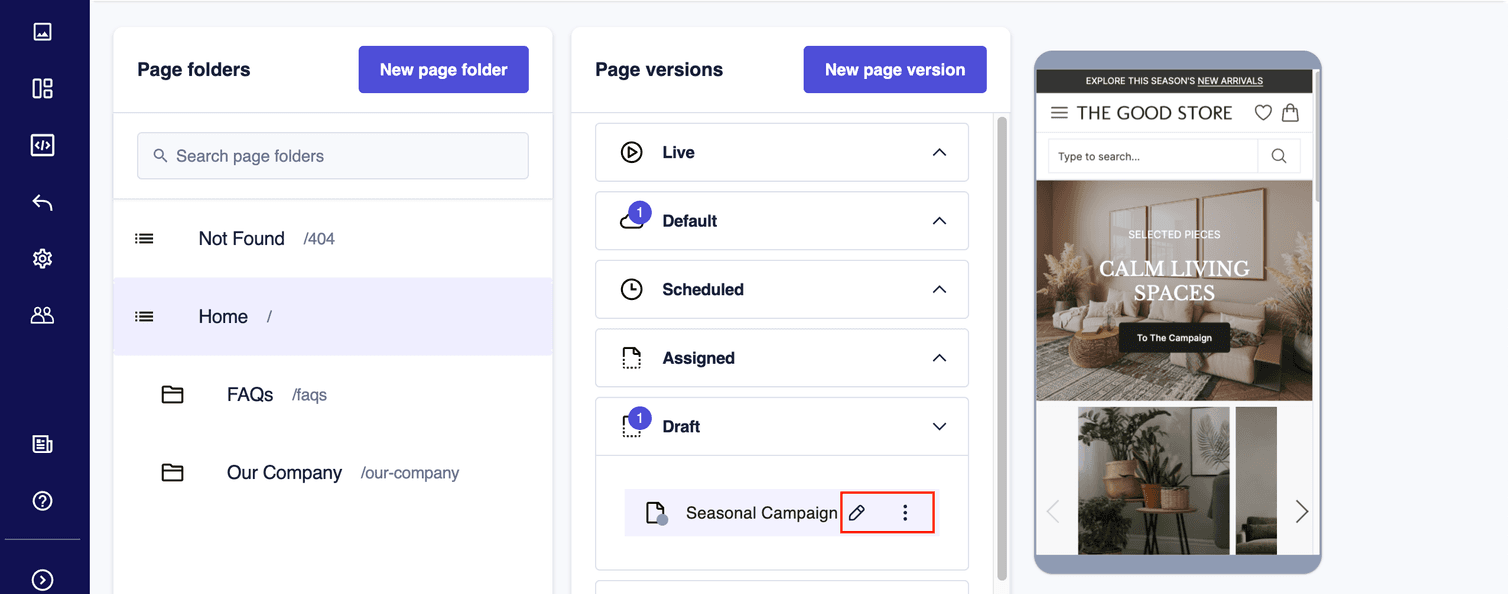Open the Media library from the sidebar

[x=42, y=31]
